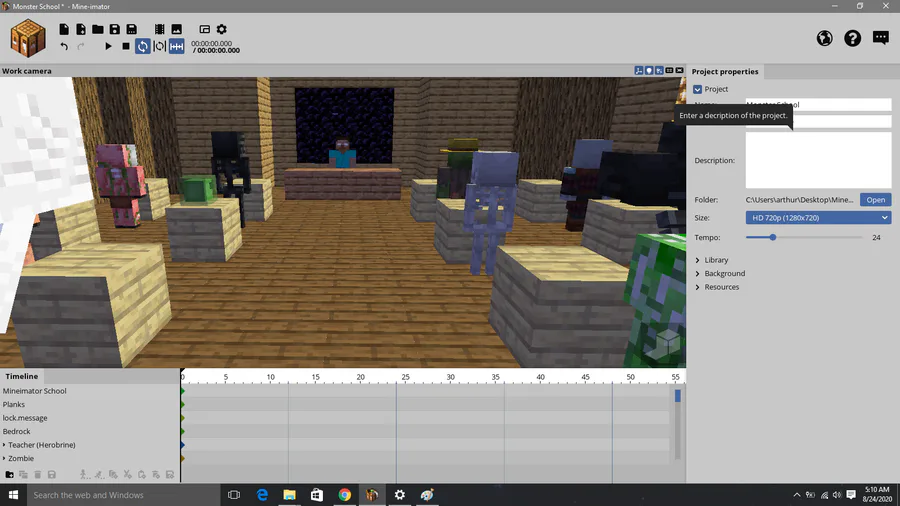Select the Project properties tab

(x=725, y=71)
